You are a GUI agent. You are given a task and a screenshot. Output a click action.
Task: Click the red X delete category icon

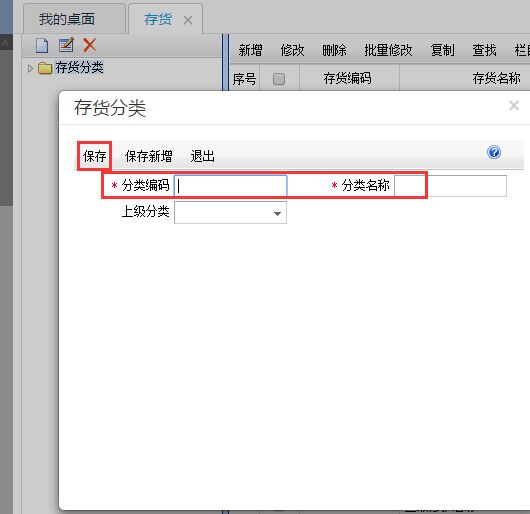coord(90,45)
